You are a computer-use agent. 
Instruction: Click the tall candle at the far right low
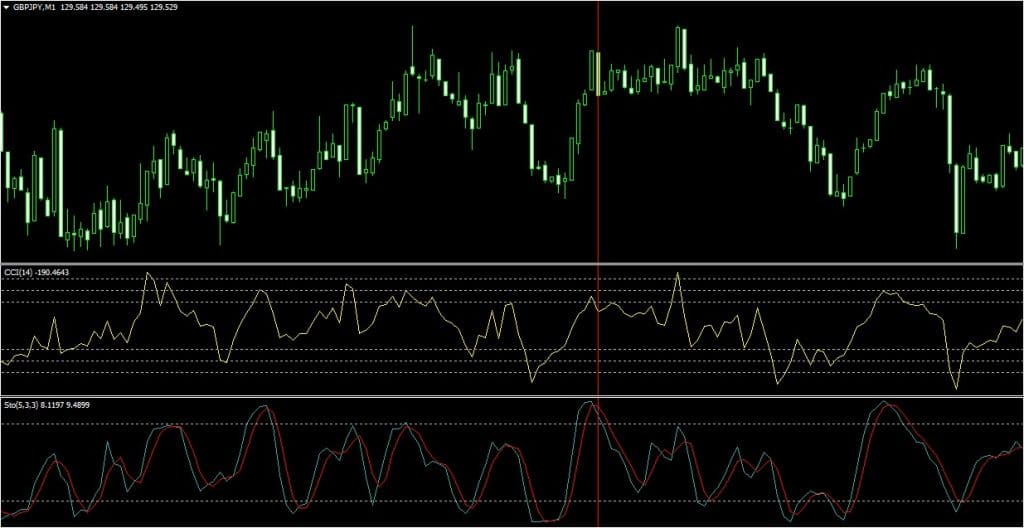coord(958,198)
